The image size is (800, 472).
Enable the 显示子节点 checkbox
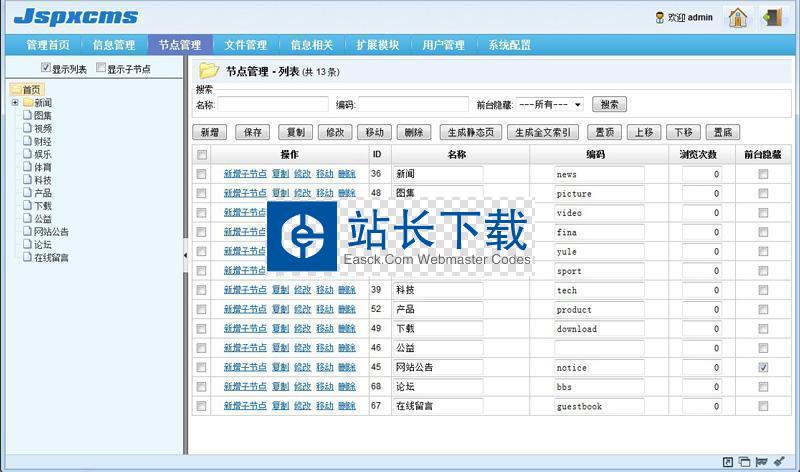coord(101,69)
